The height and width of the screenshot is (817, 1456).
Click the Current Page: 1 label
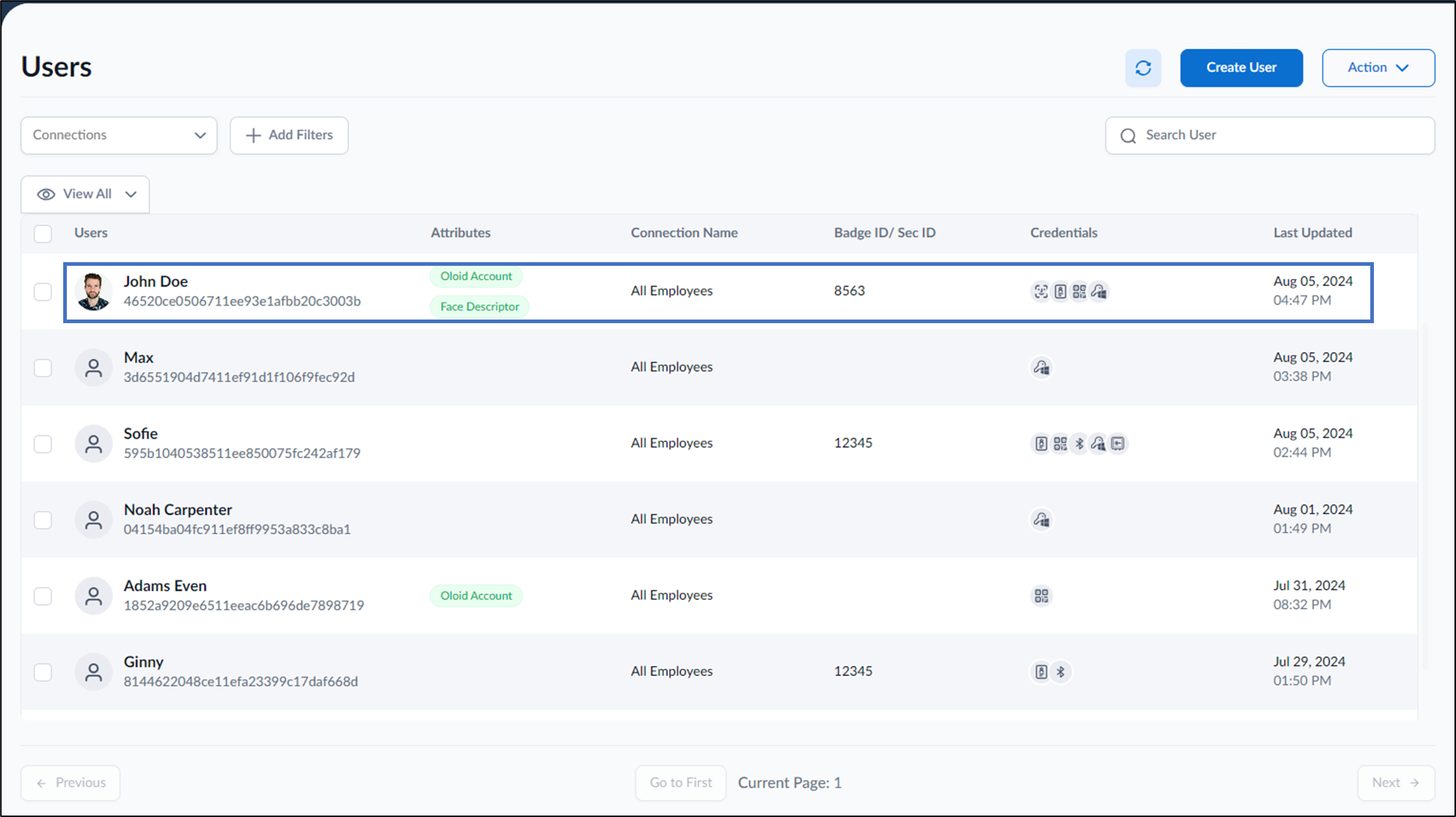[x=790, y=783]
